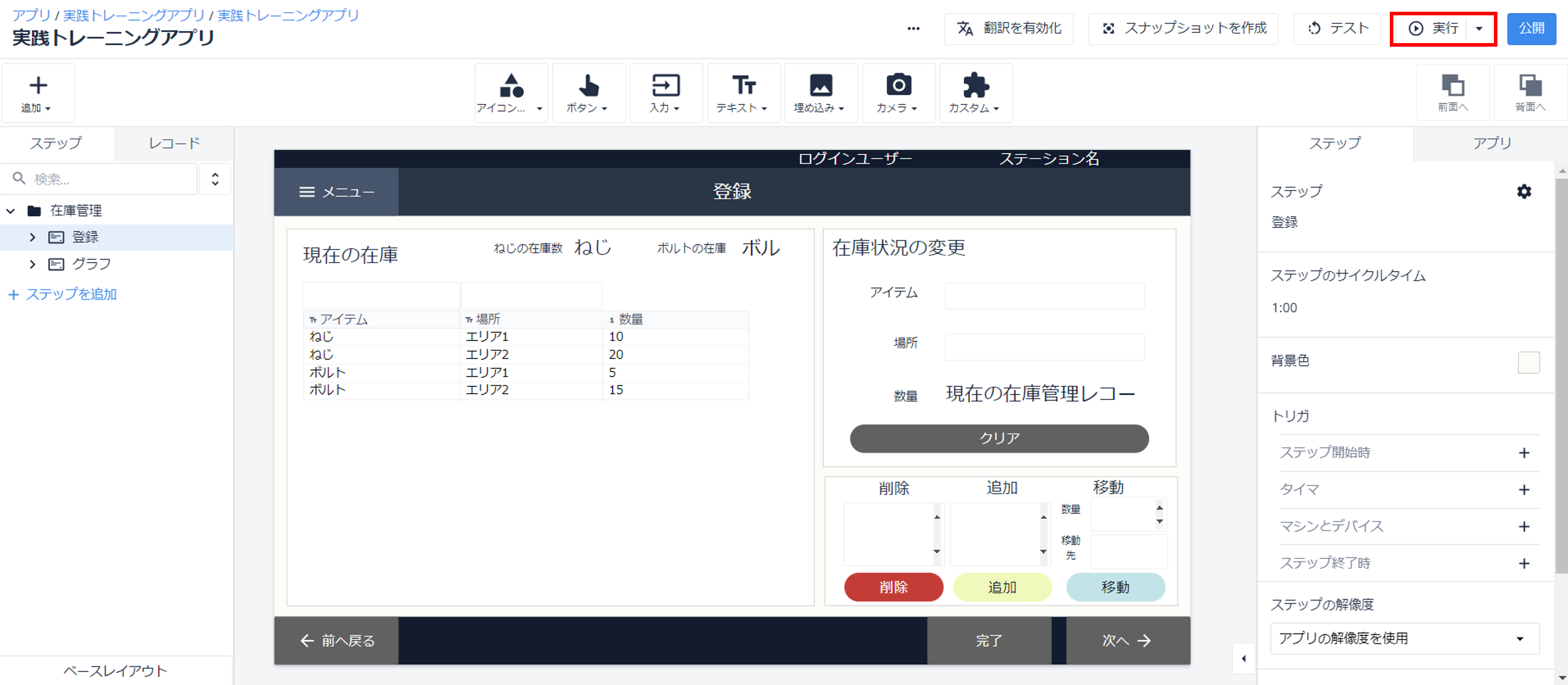1568x685 pixels.
Task: Add a タイマ trigger
Action: 1523,490
